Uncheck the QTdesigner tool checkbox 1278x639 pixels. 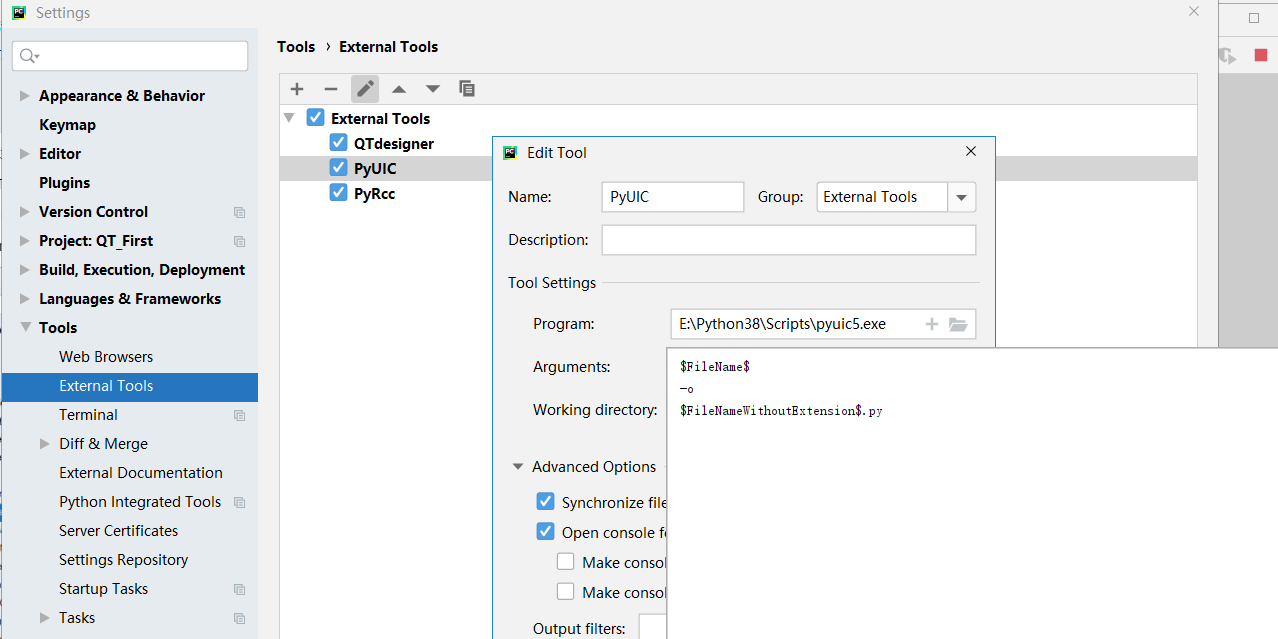[339, 143]
